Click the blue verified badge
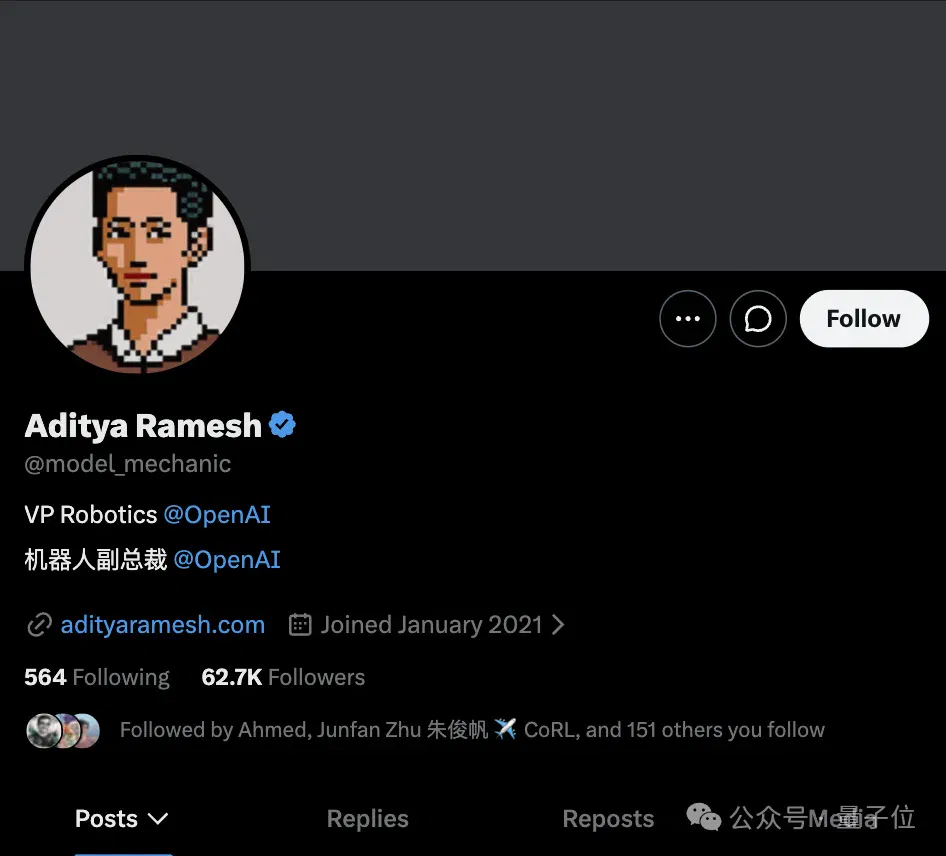Image resolution: width=946 pixels, height=856 pixels. [x=282, y=425]
